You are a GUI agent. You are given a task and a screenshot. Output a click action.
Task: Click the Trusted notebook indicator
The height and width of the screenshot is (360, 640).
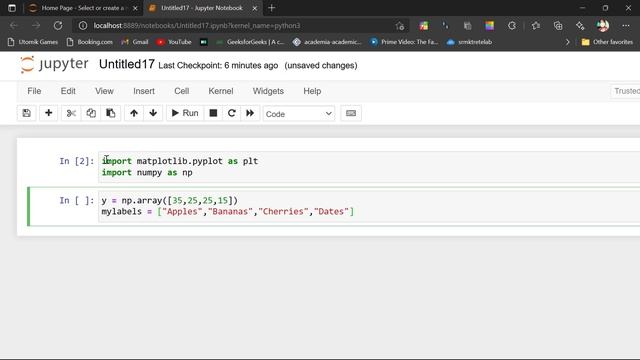point(626,91)
